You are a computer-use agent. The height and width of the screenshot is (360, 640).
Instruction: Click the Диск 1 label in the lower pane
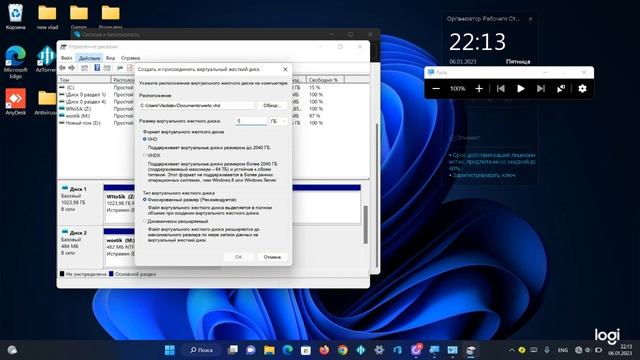[x=78, y=189]
